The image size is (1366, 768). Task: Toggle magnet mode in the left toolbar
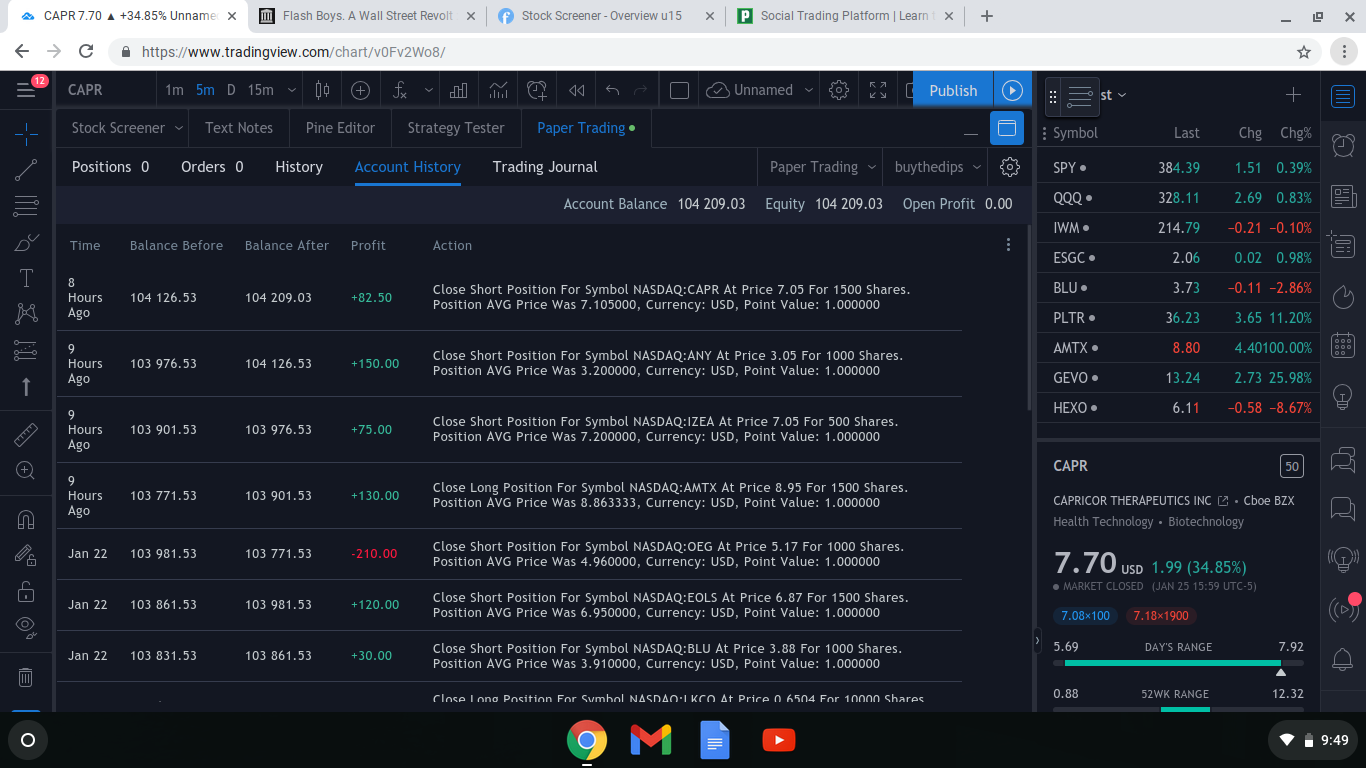coord(27,519)
